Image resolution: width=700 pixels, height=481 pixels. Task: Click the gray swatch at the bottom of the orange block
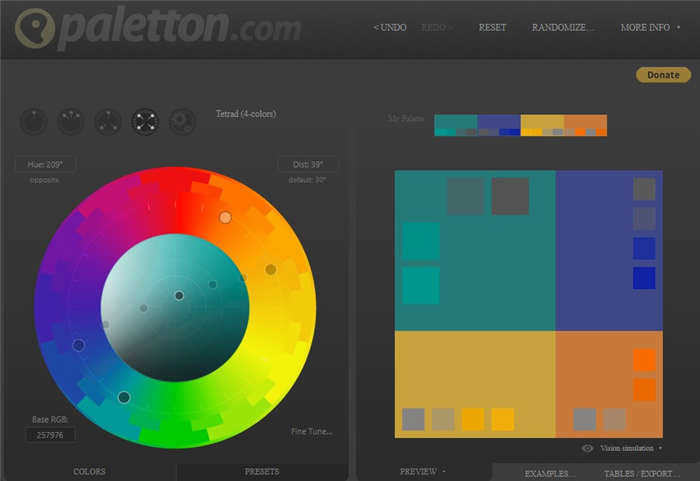pyautogui.click(x=585, y=419)
